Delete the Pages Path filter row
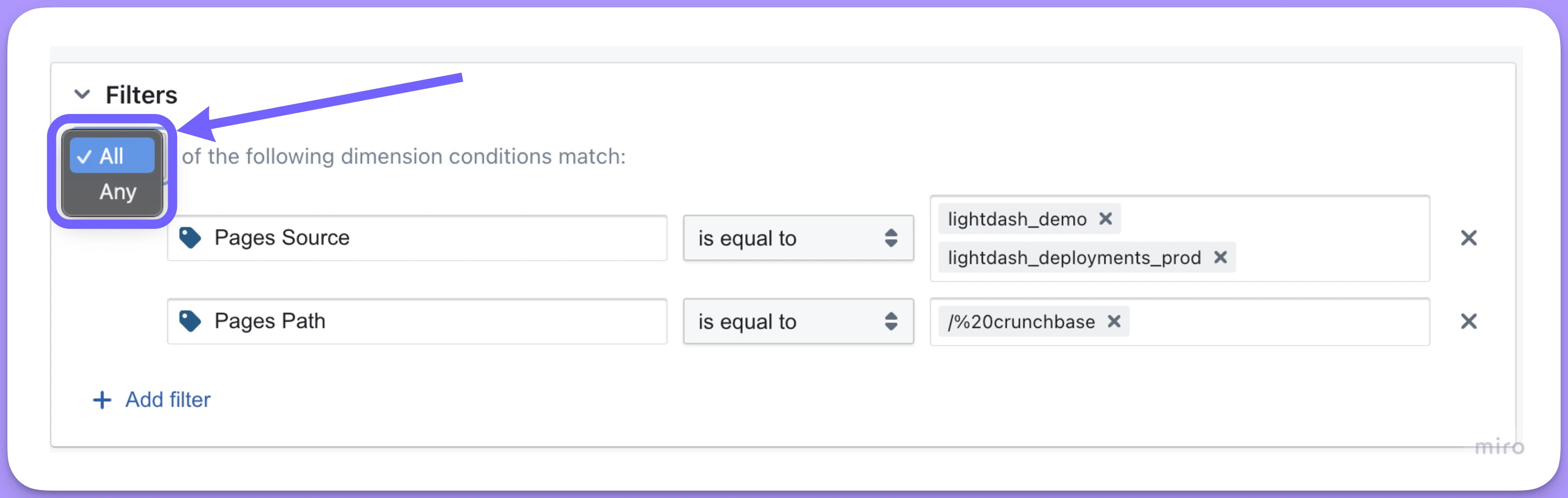Screen dimensions: 1568x498 1468,321
